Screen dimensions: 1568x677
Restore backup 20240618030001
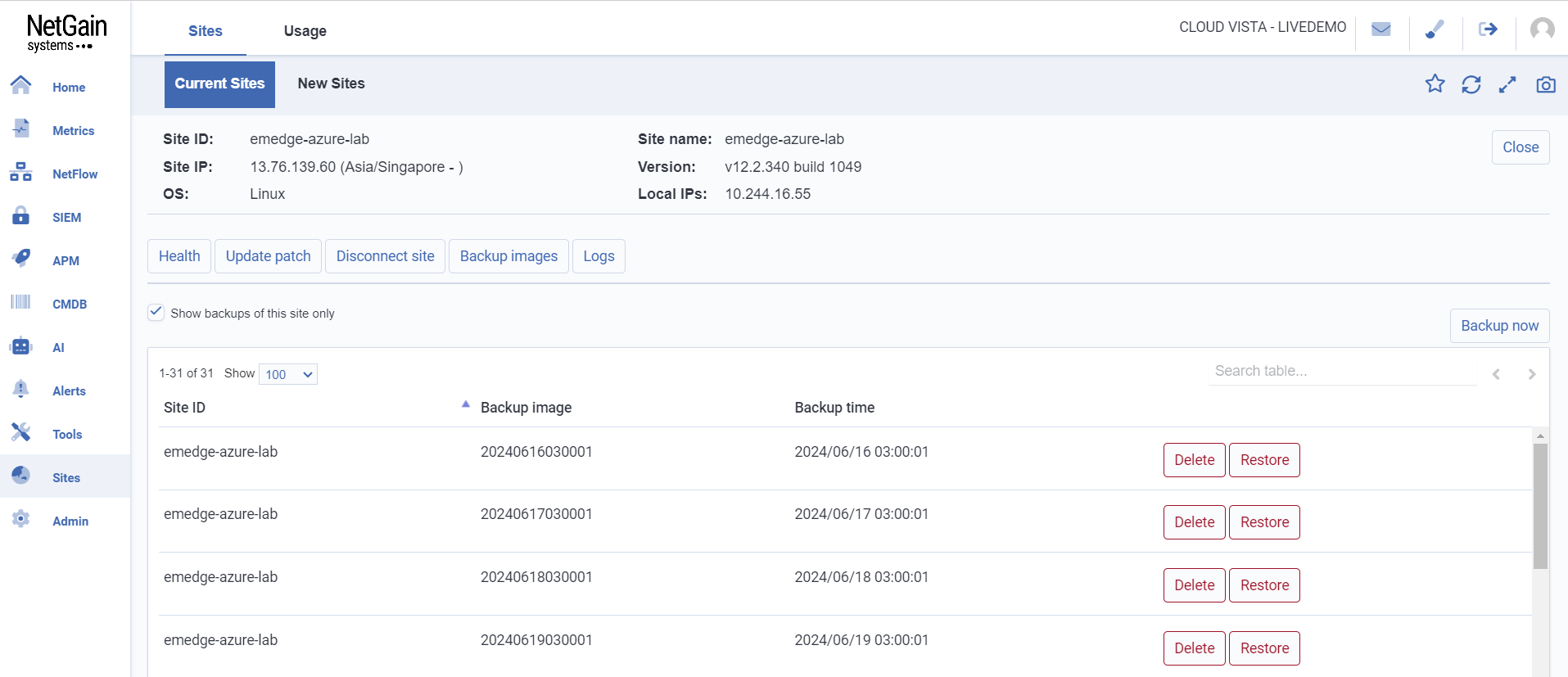click(1264, 585)
